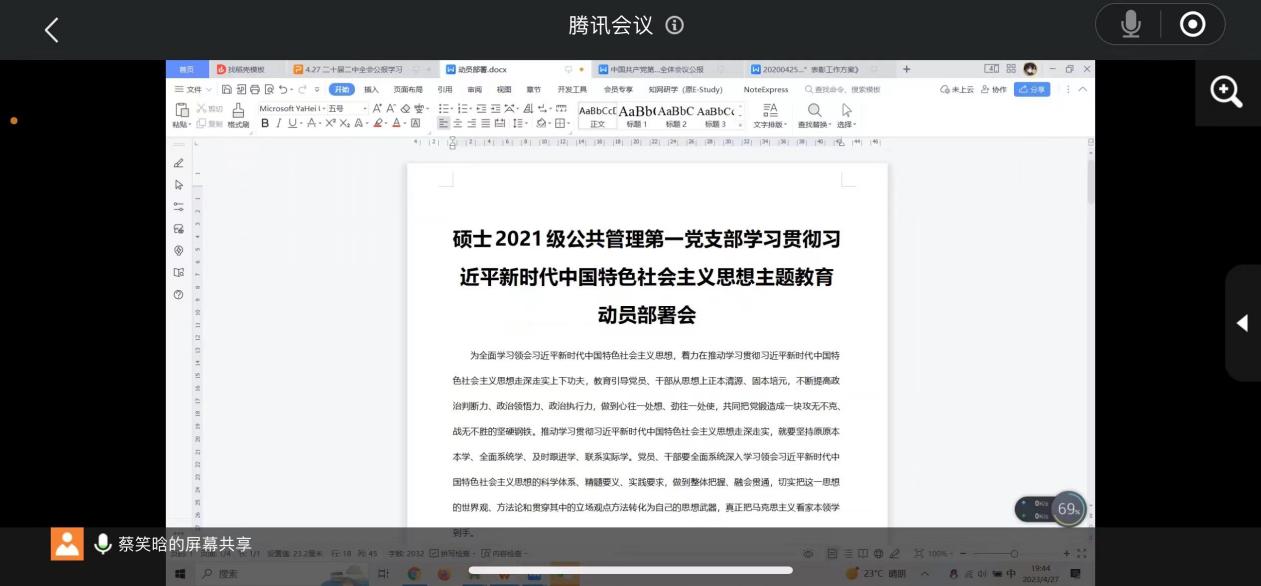Toggle bold formatting
This screenshot has height=586, width=1261.
pos(265,123)
